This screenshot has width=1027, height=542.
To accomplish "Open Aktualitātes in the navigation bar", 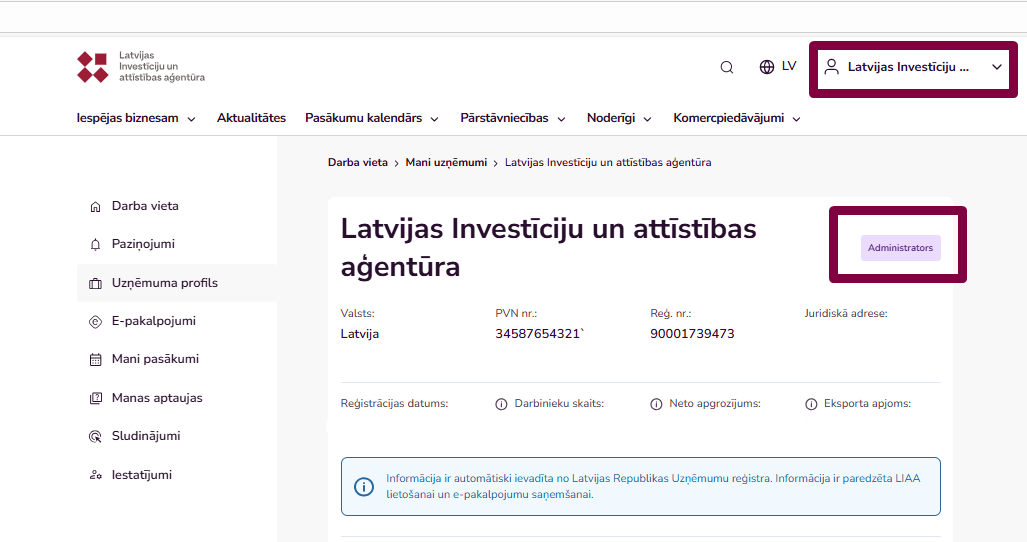I will pos(251,118).
